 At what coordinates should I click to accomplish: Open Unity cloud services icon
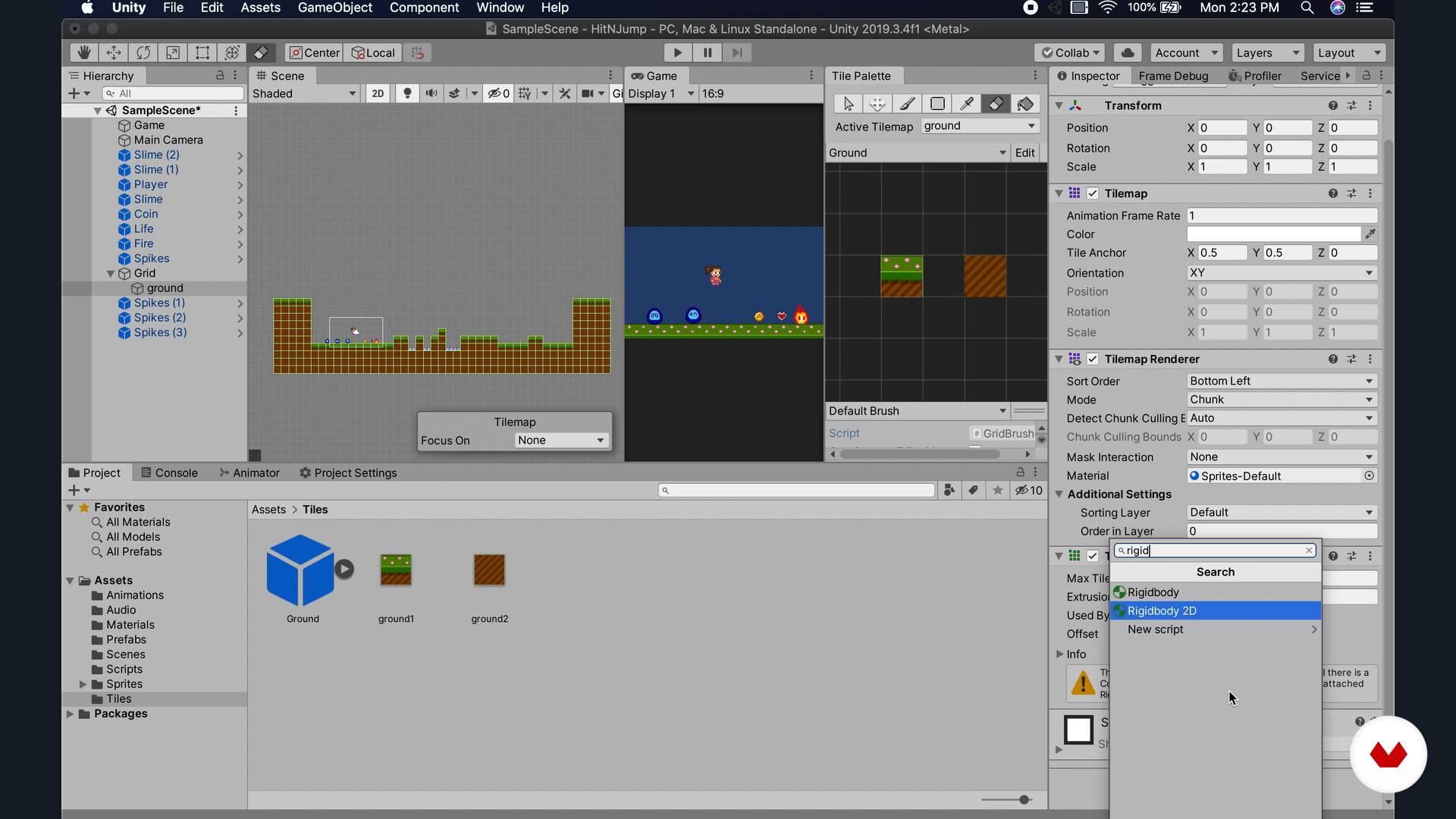pos(1128,52)
